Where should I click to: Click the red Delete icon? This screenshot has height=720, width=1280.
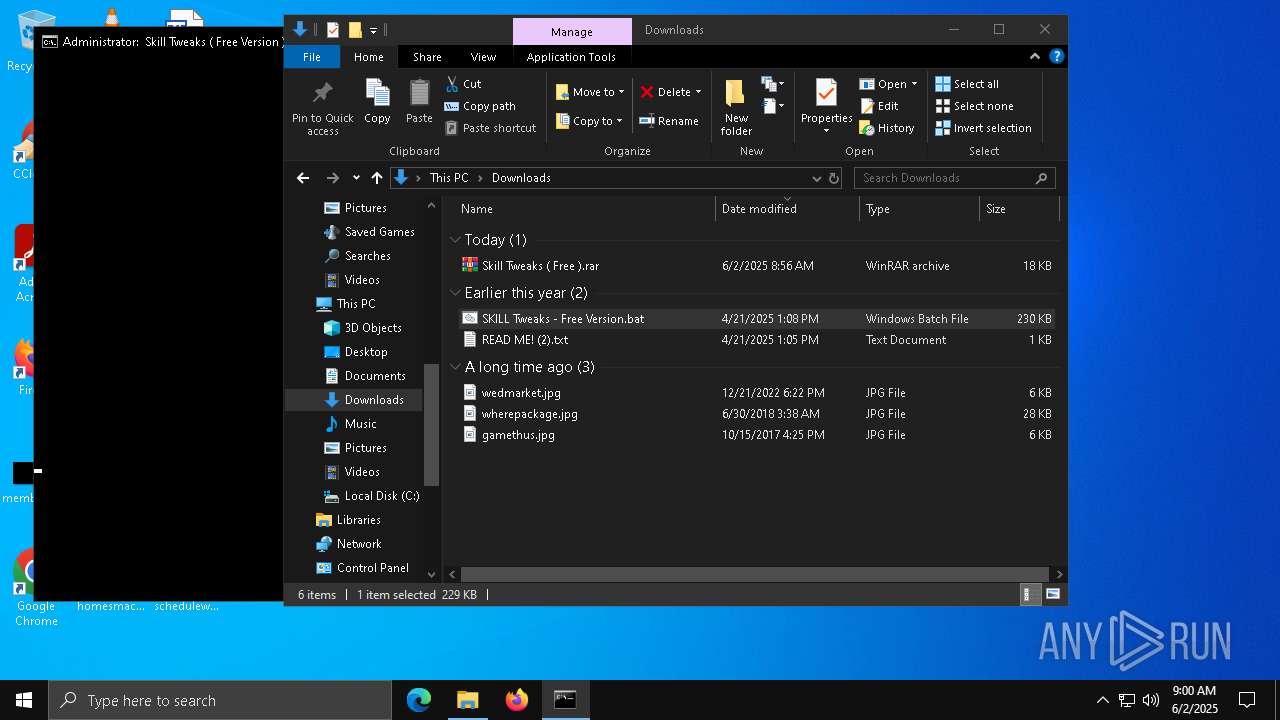coord(647,92)
